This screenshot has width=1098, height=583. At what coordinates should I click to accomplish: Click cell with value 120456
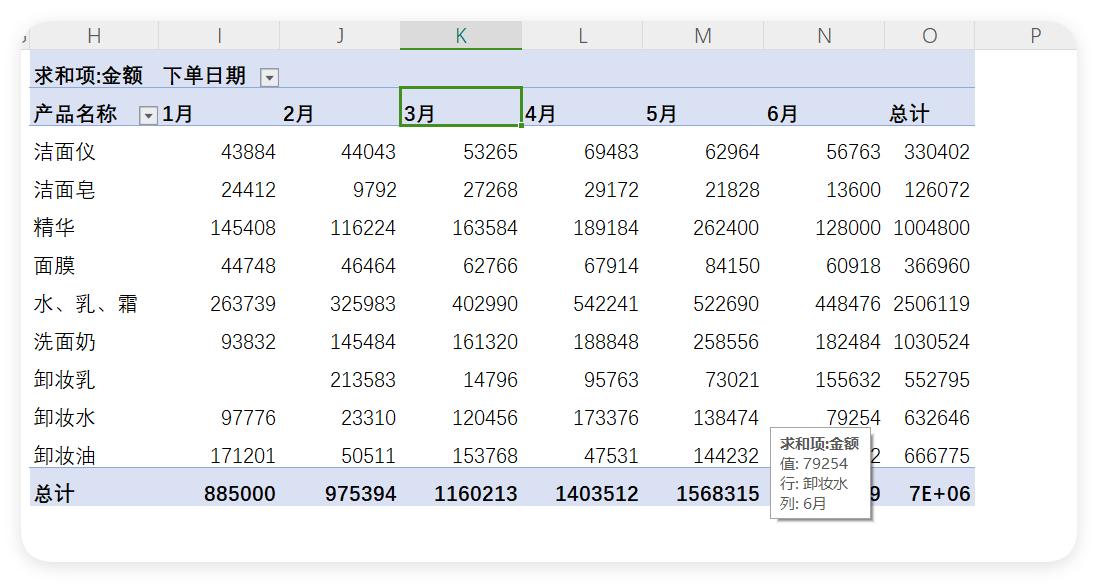485,418
